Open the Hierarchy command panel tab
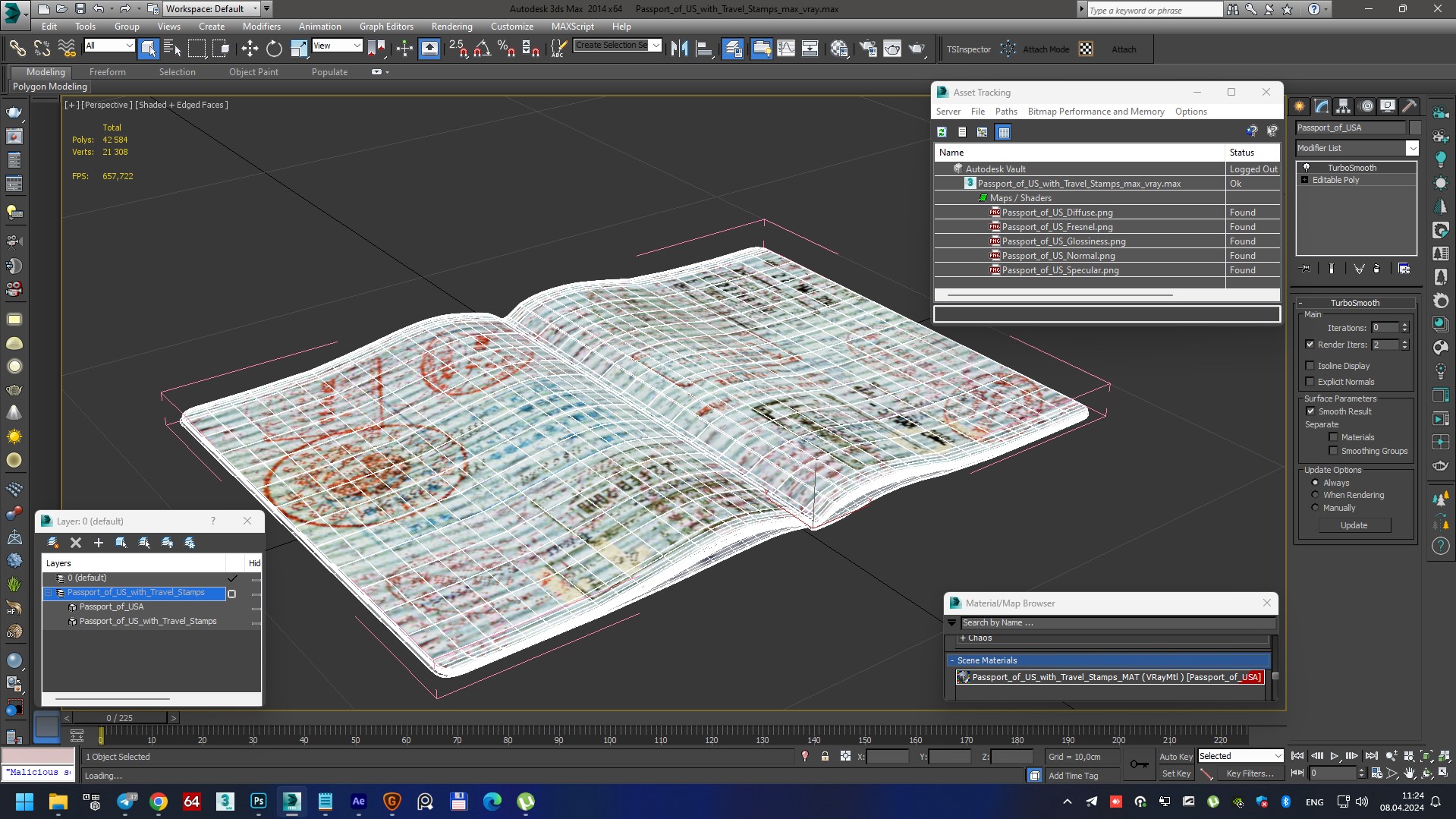Screen dimensions: 1456x819 1343,106
